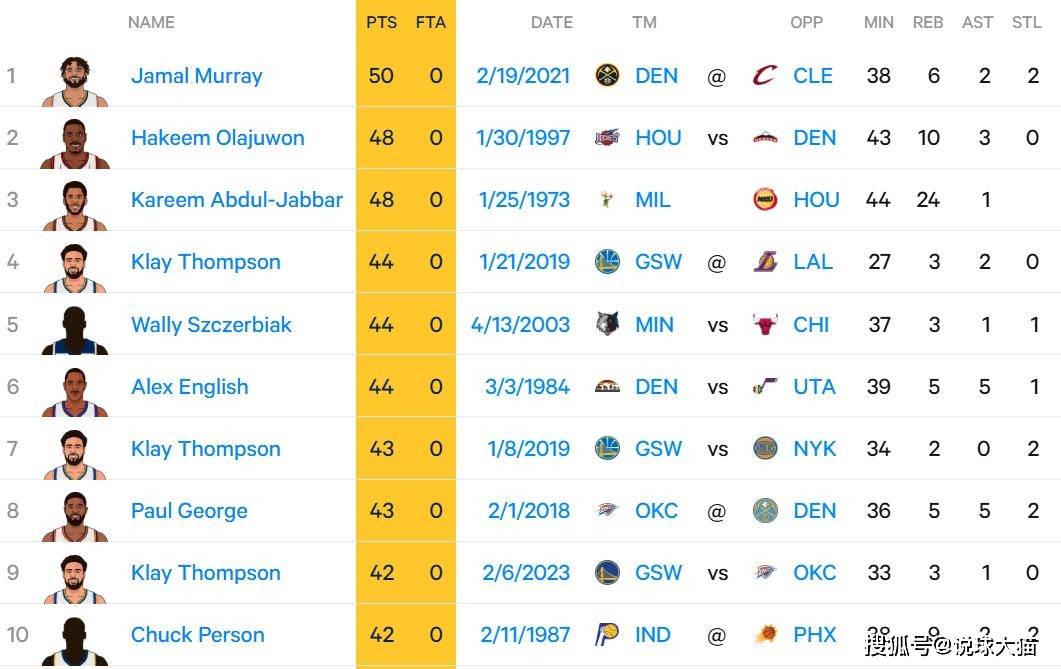The height and width of the screenshot is (669, 1061).
Task: Click the Pacers logo next to IND
Action: tap(607, 635)
